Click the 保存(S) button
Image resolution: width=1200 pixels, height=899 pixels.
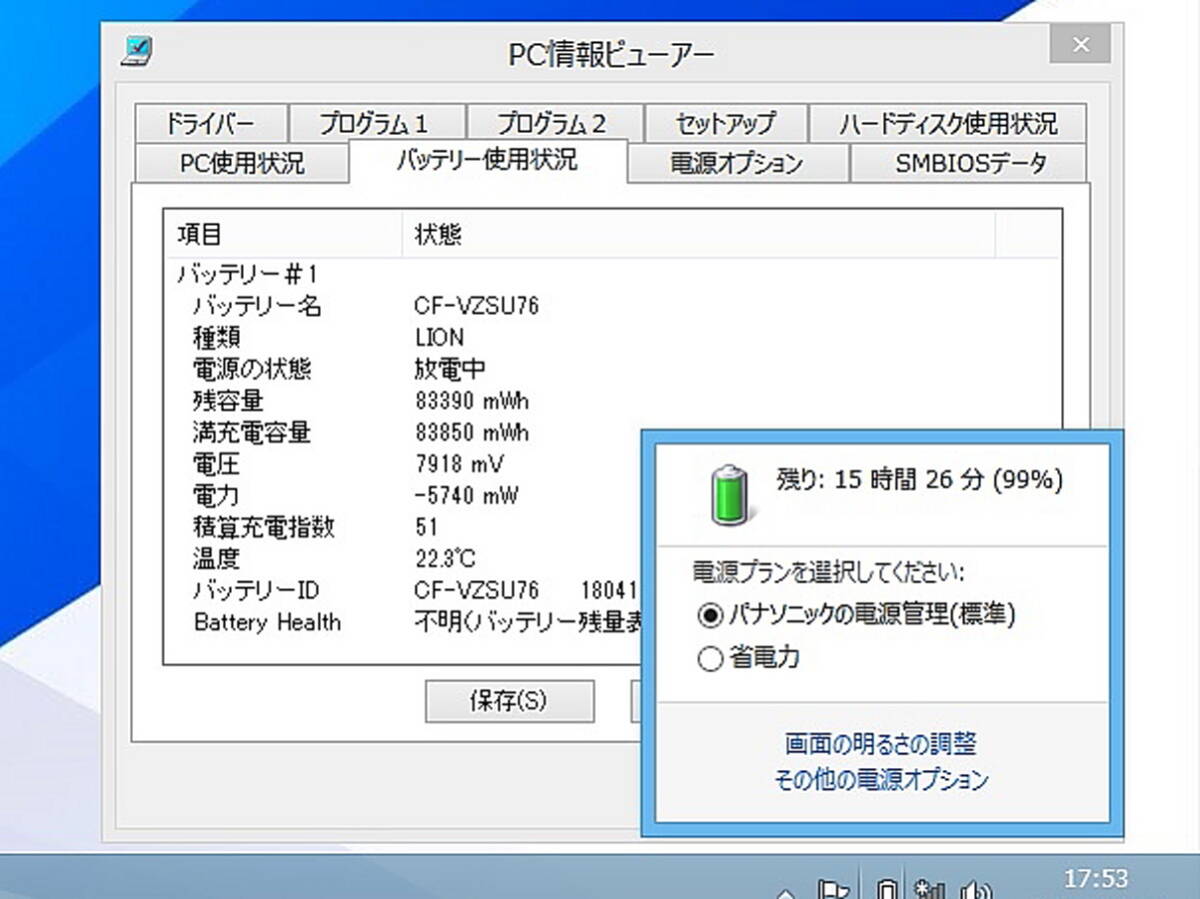(x=509, y=701)
